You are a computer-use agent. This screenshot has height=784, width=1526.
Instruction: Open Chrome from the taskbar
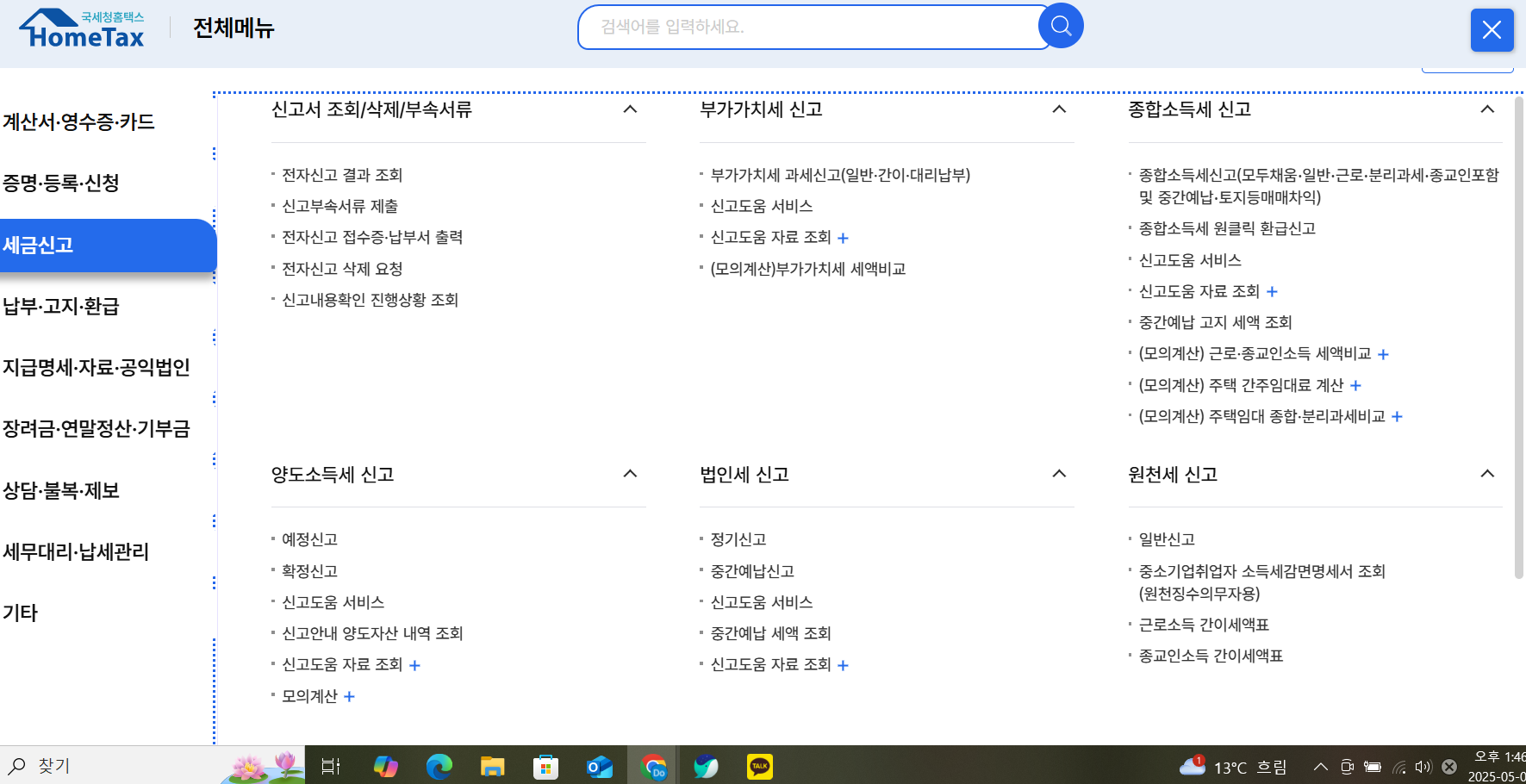[653, 765]
